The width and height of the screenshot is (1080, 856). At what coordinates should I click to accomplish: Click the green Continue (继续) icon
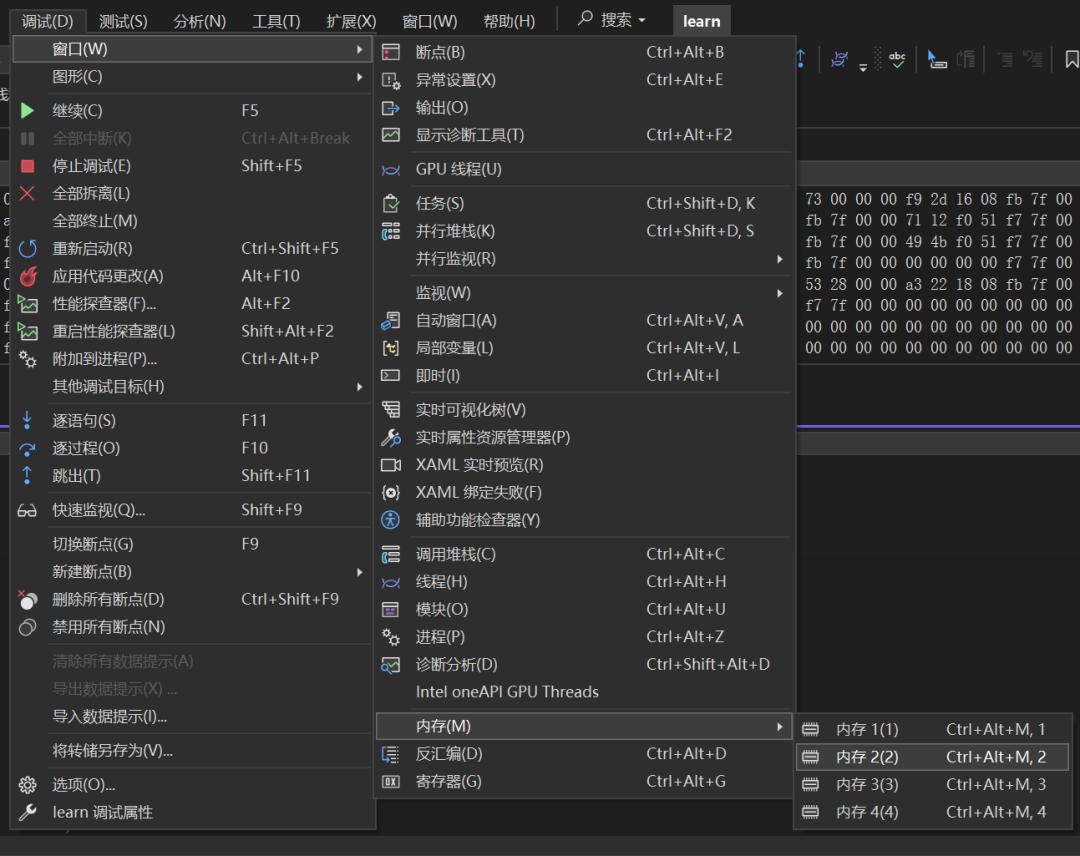pos(28,111)
